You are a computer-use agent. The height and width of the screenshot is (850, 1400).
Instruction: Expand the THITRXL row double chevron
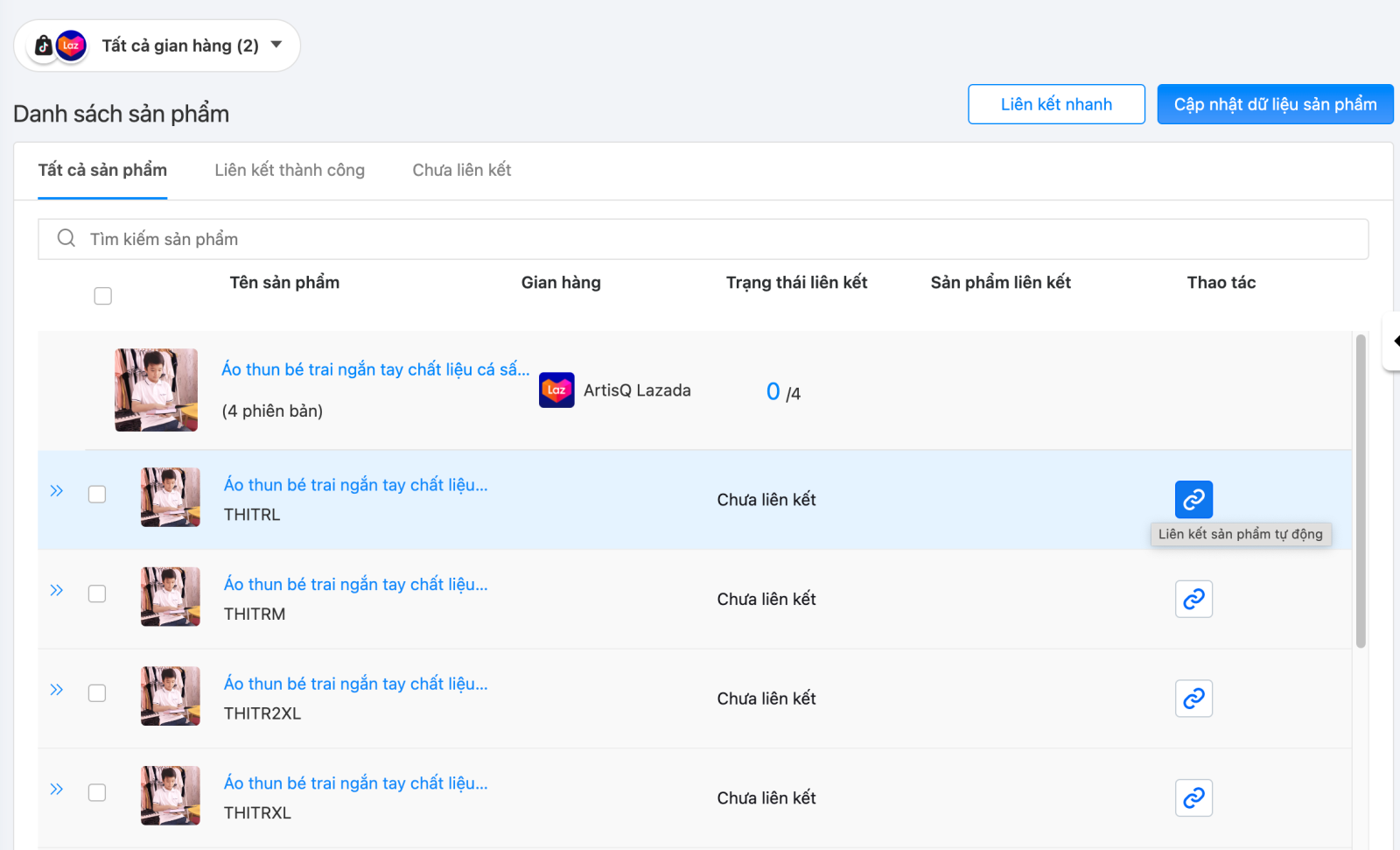[57, 790]
